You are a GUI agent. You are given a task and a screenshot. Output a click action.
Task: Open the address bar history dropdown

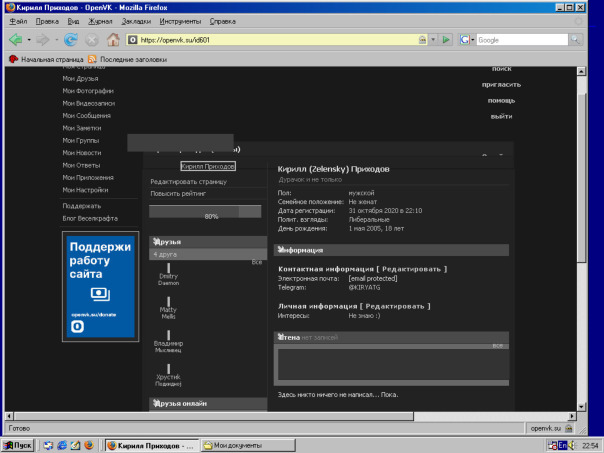pyautogui.click(x=432, y=40)
